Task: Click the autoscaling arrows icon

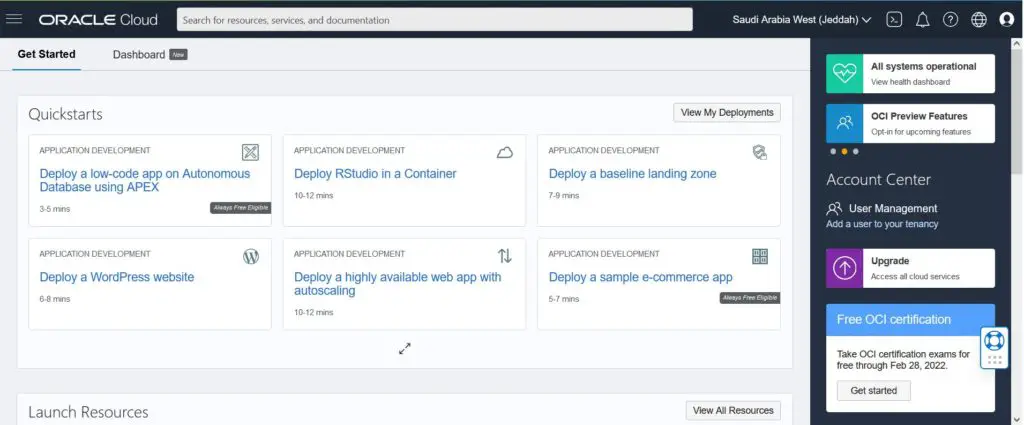Action: tap(505, 256)
